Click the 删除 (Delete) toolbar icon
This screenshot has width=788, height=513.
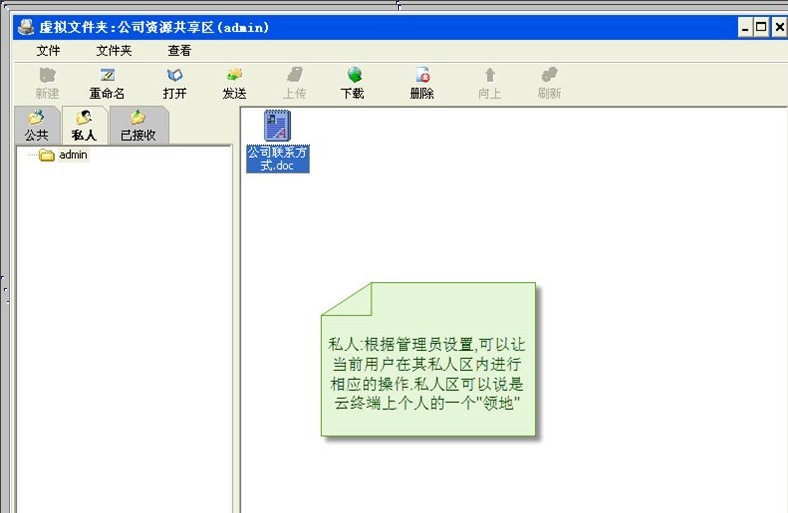click(x=422, y=76)
